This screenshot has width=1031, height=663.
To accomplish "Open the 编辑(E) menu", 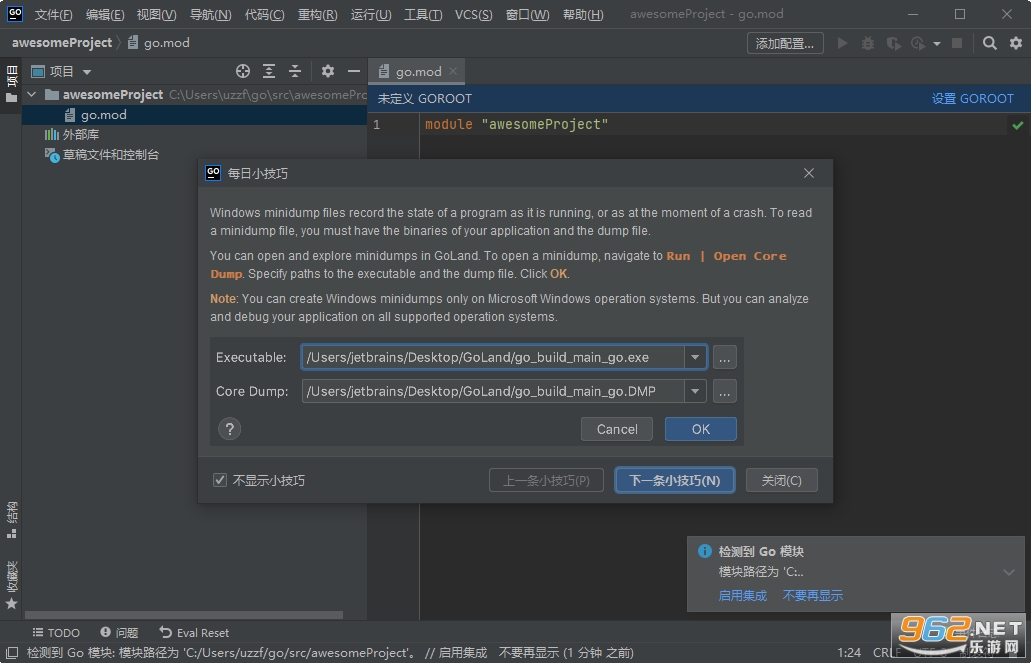I will [x=105, y=14].
